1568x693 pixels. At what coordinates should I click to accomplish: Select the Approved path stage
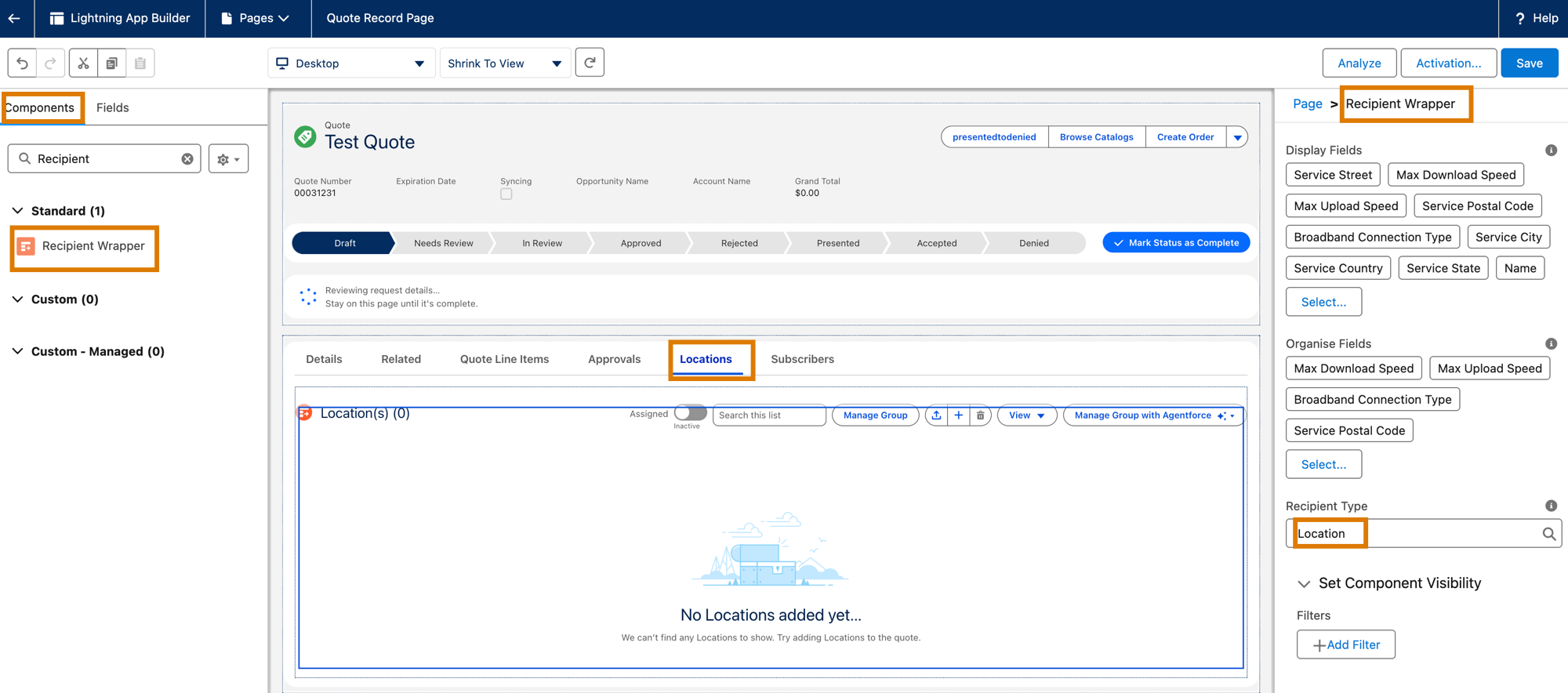pyautogui.click(x=641, y=243)
